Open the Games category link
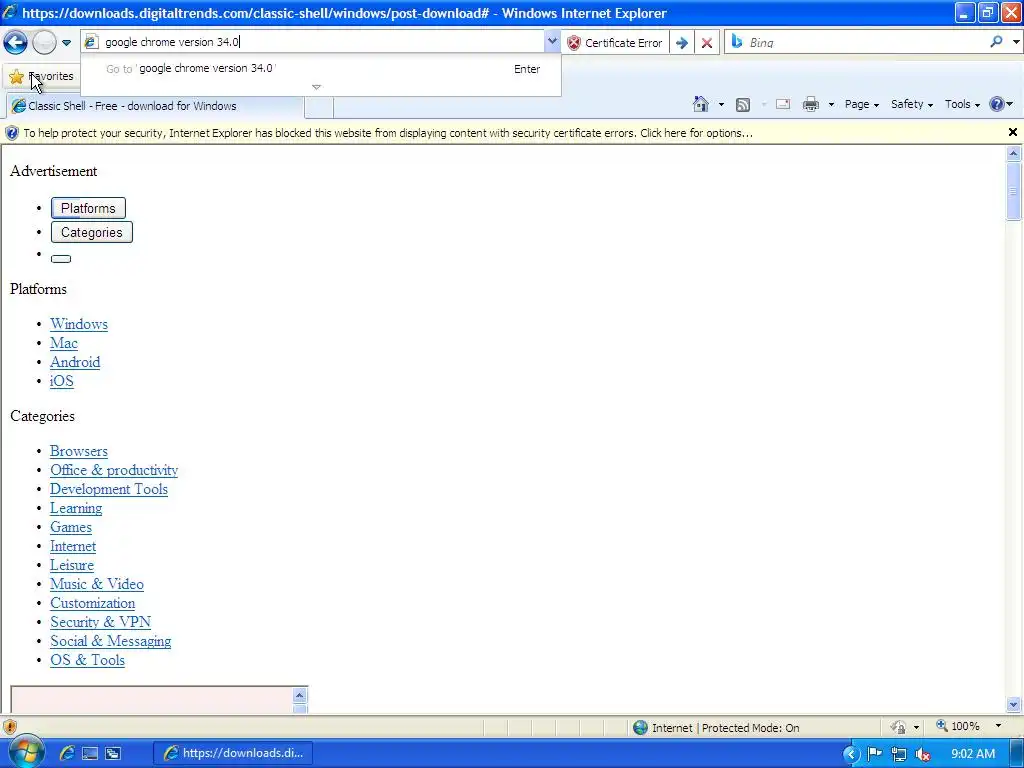1024x768 pixels. (x=71, y=527)
